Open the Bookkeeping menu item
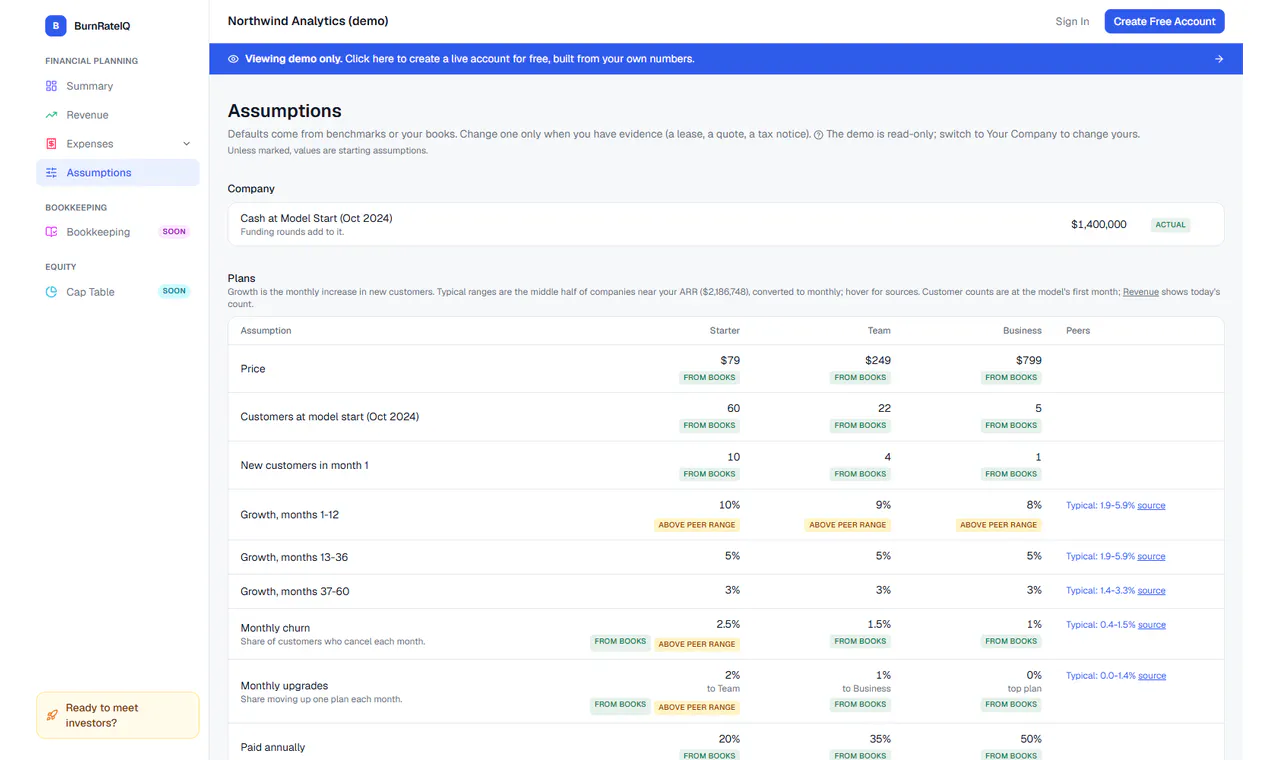Viewport: 1270px width, 760px height. 118,232
